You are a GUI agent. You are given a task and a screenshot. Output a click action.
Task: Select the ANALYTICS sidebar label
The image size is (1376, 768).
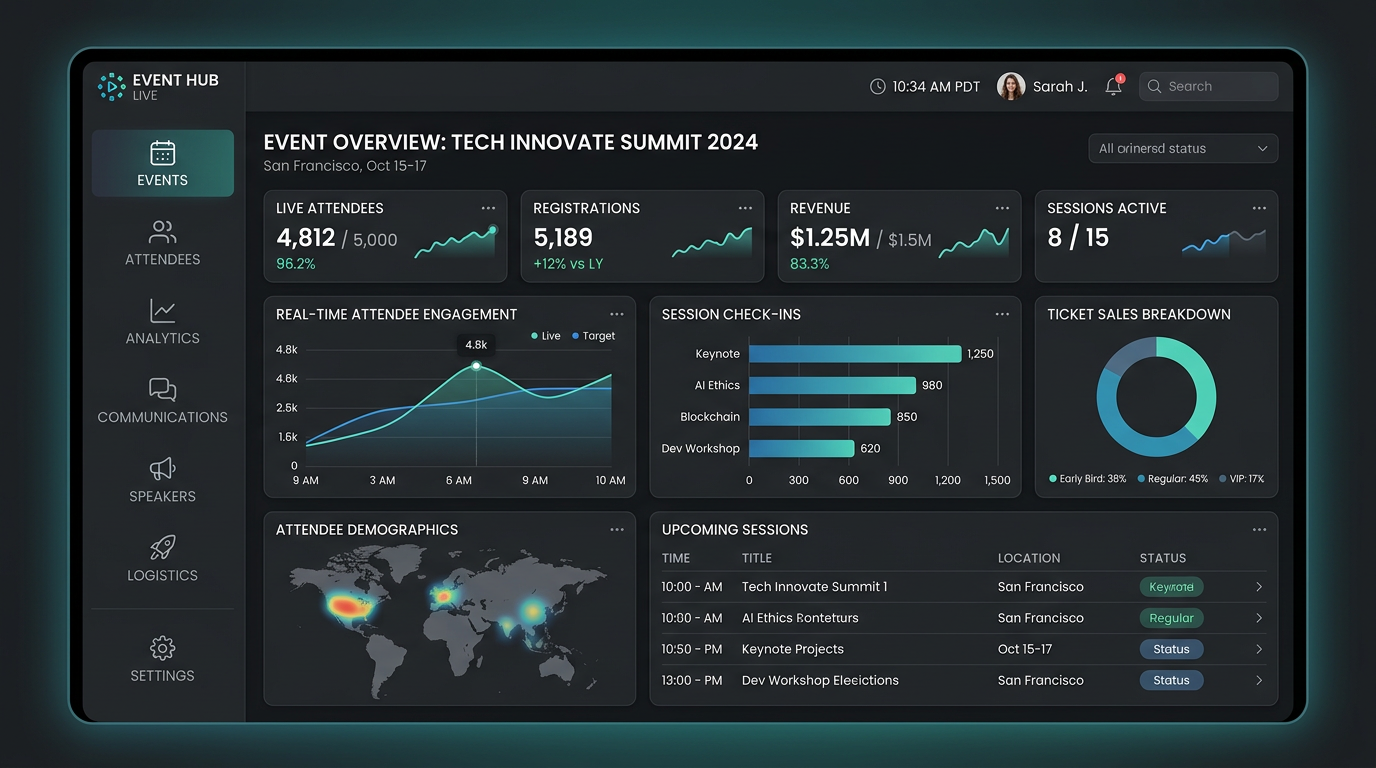tap(163, 338)
